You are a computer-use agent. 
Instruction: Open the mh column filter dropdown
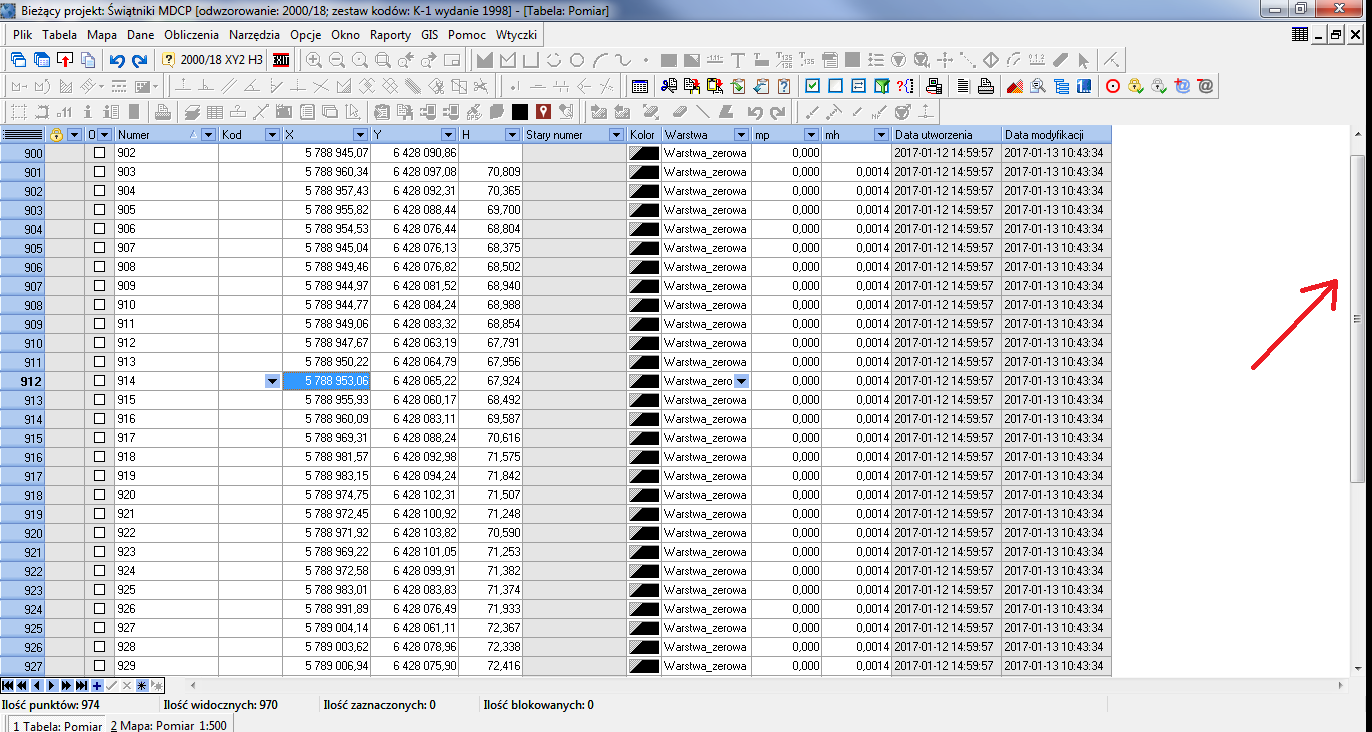tap(881, 134)
